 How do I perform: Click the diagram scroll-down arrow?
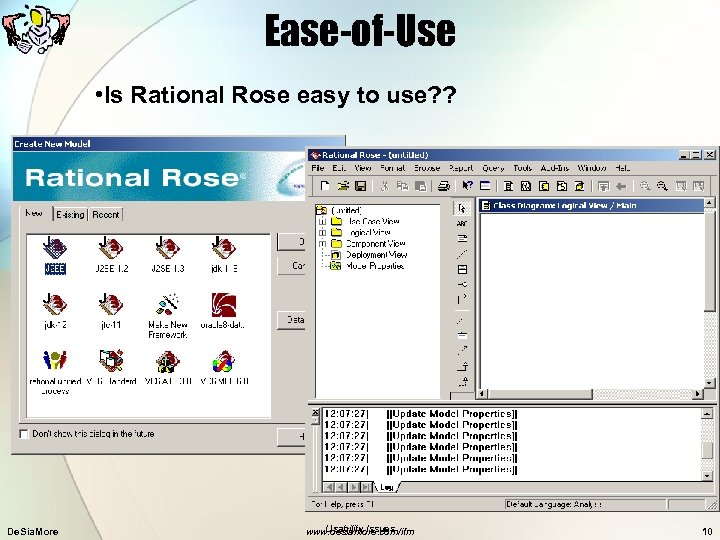click(x=709, y=382)
